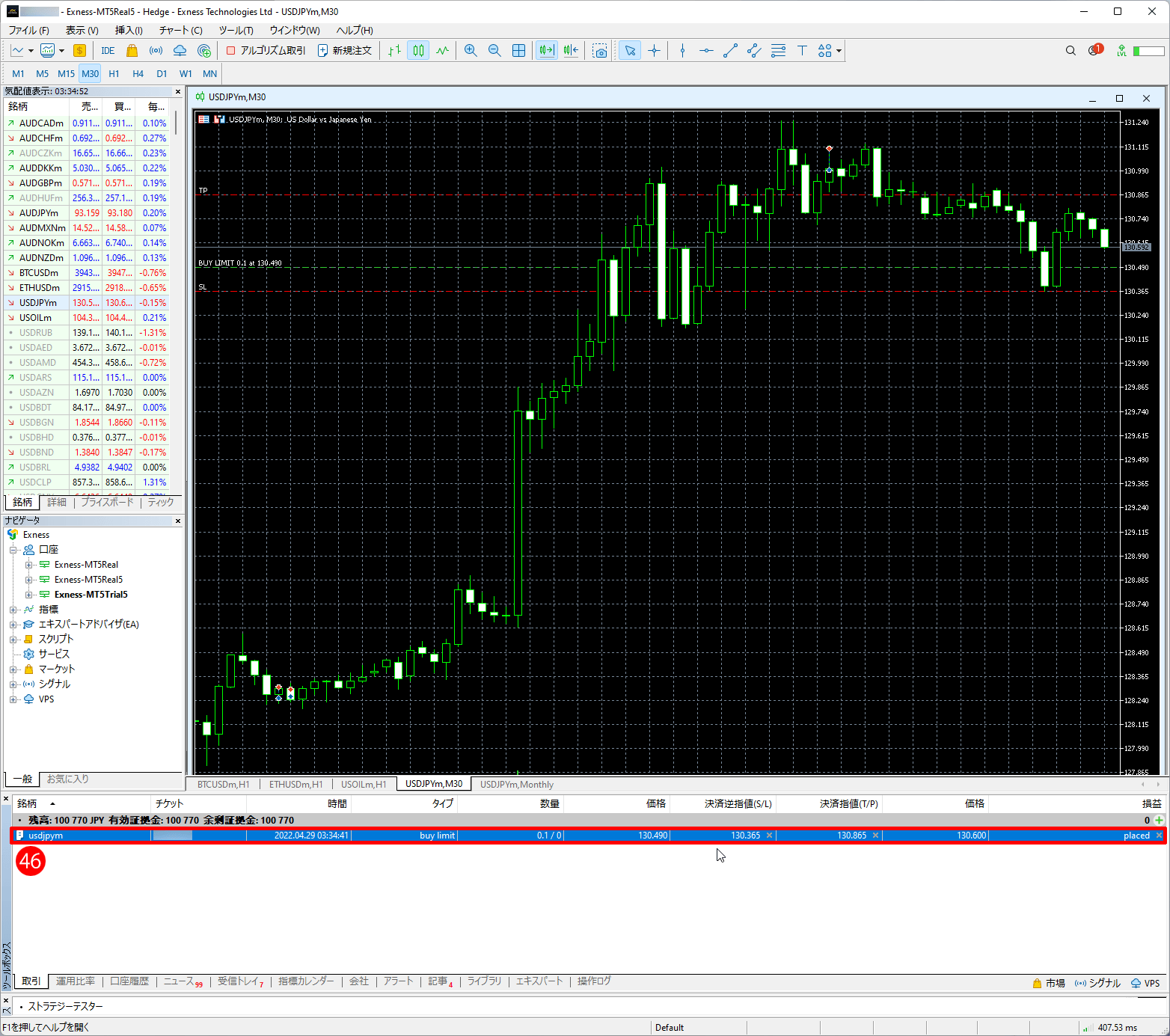Select the text label tool
This screenshot has height=1036, width=1170.
[802, 50]
